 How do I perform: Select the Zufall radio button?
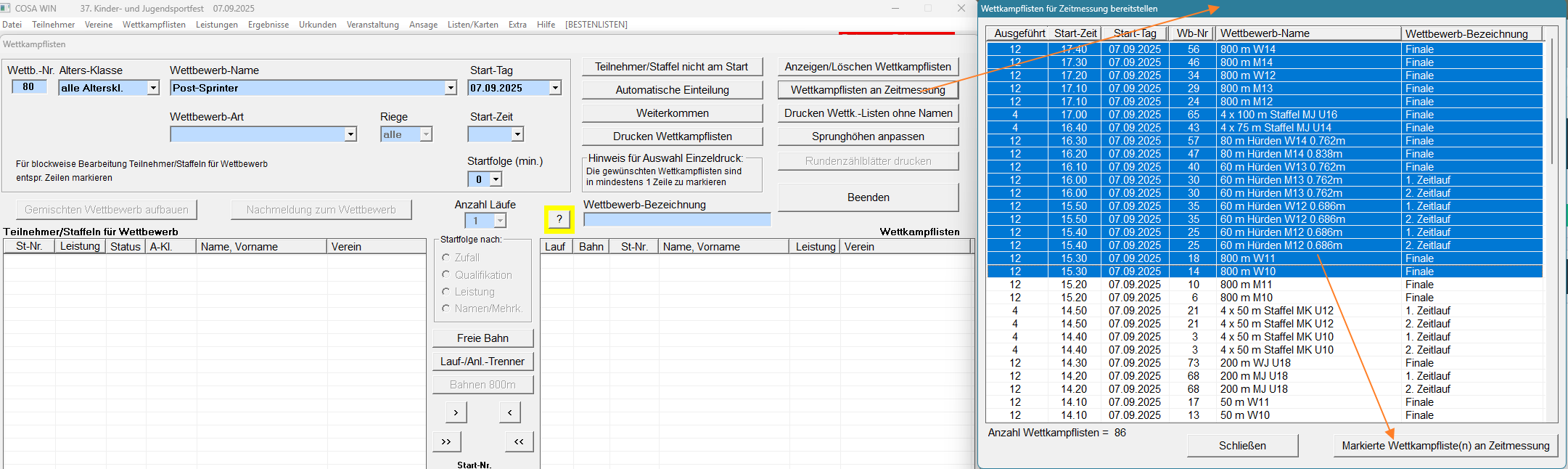(446, 258)
